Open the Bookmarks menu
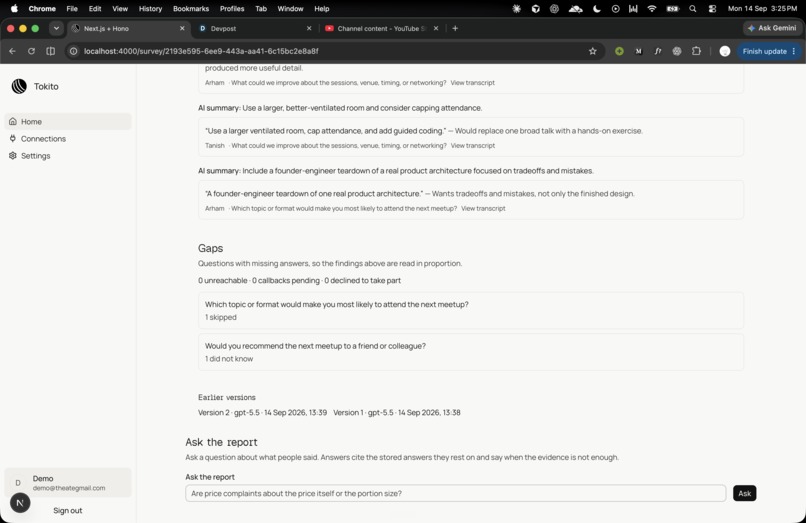The height and width of the screenshot is (523, 806). coord(191,8)
